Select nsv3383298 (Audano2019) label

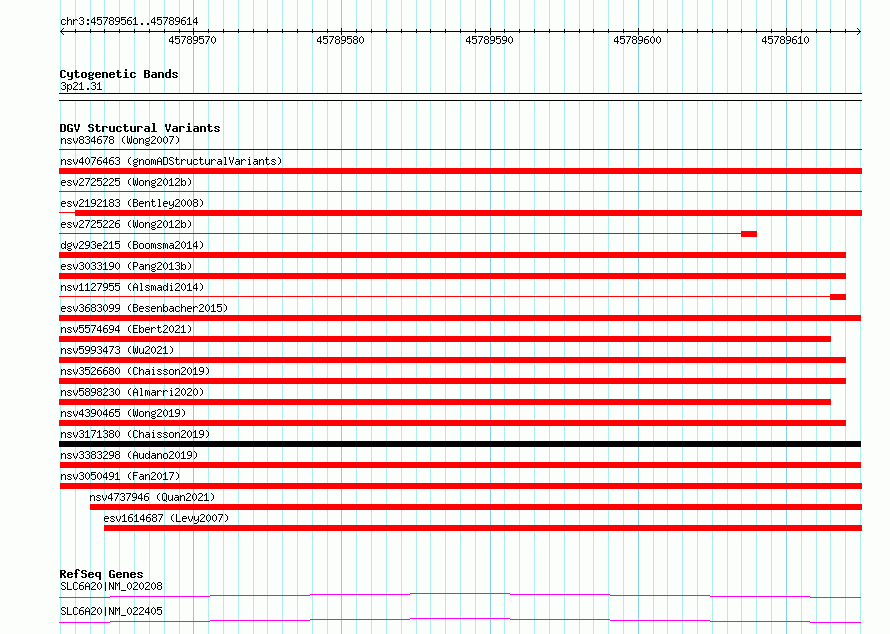pos(129,455)
